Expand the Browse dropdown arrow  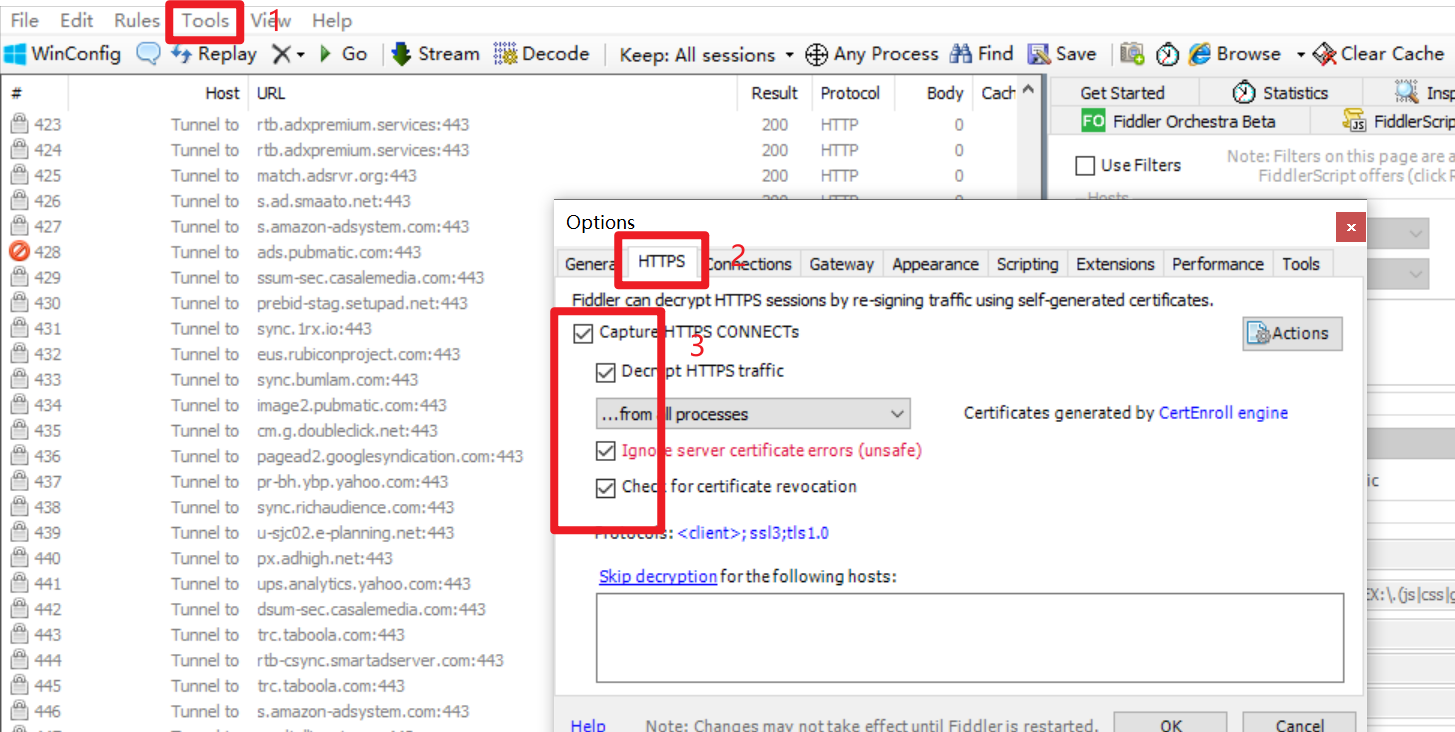click(x=1300, y=54)
